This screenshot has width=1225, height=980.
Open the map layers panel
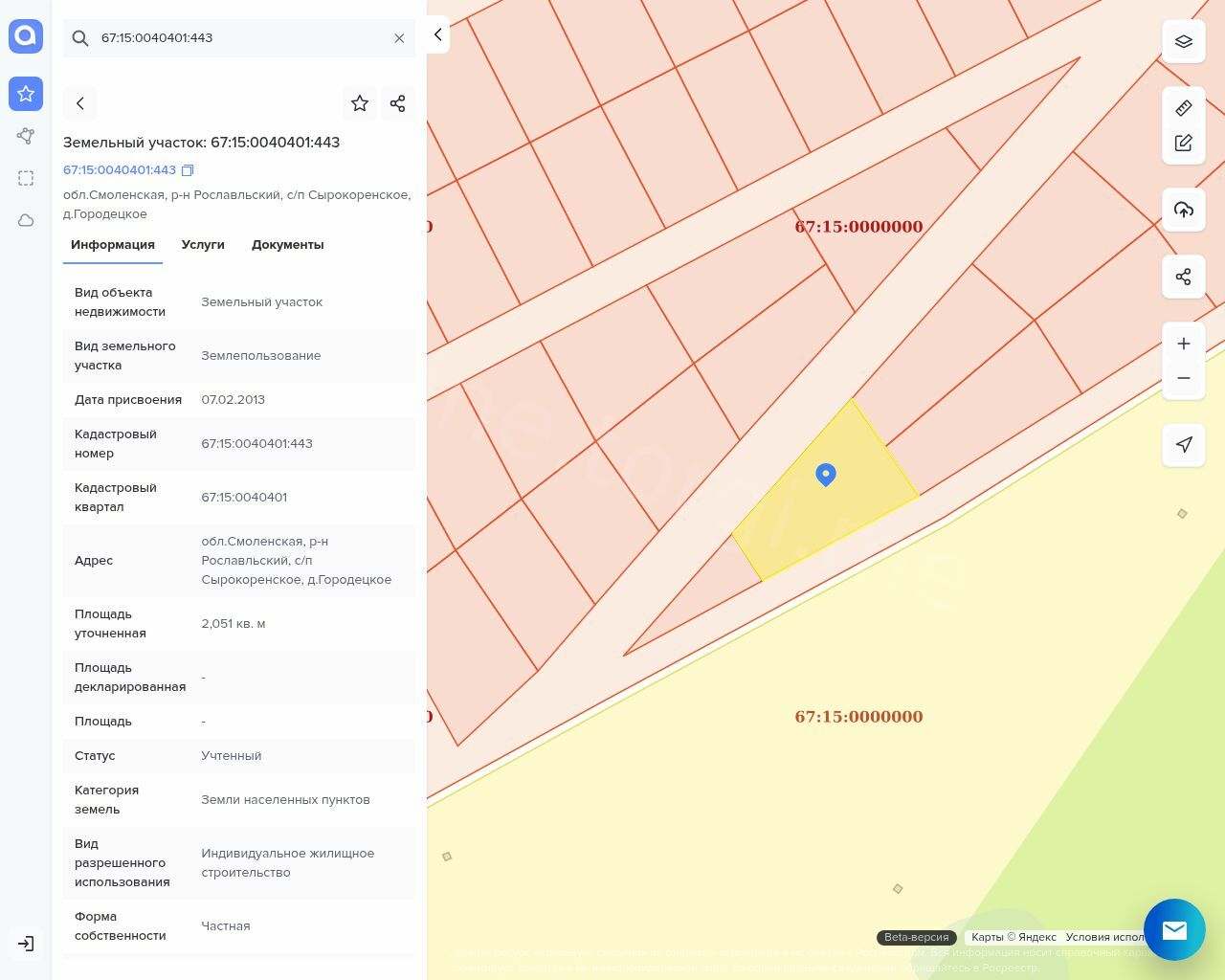click(1183, 41)
